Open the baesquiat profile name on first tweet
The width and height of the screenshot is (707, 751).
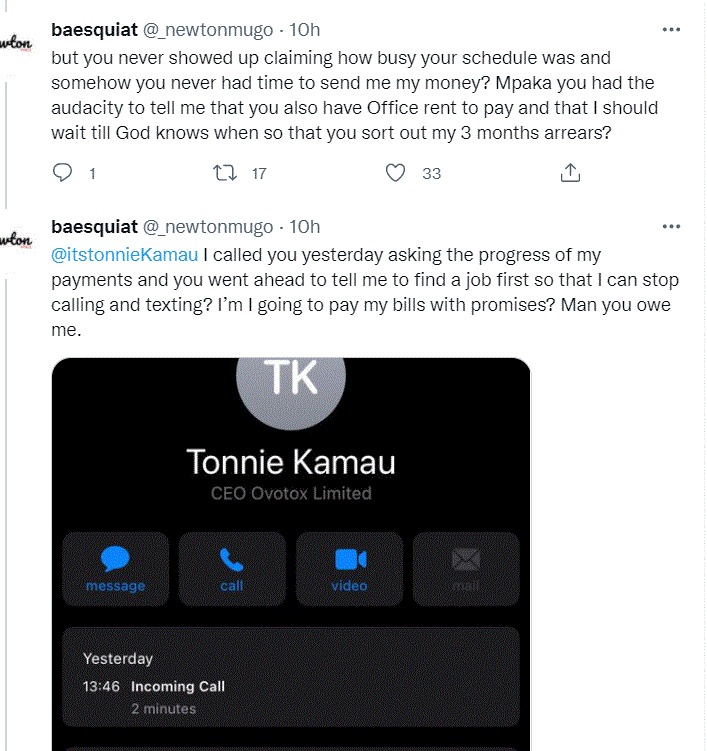coord(94,30)
